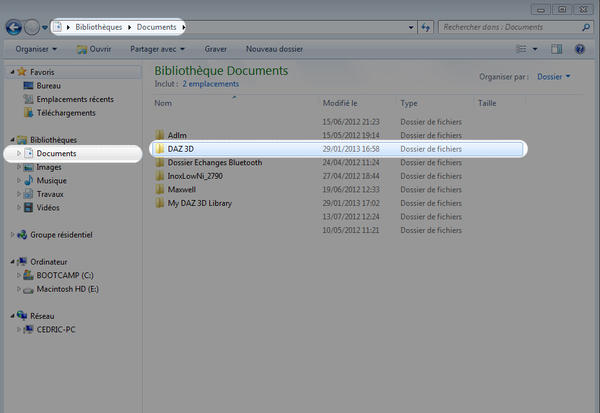Open the Organiser menu
The image size is (600, 413).
pyautogui.click(x=36, y=49)
